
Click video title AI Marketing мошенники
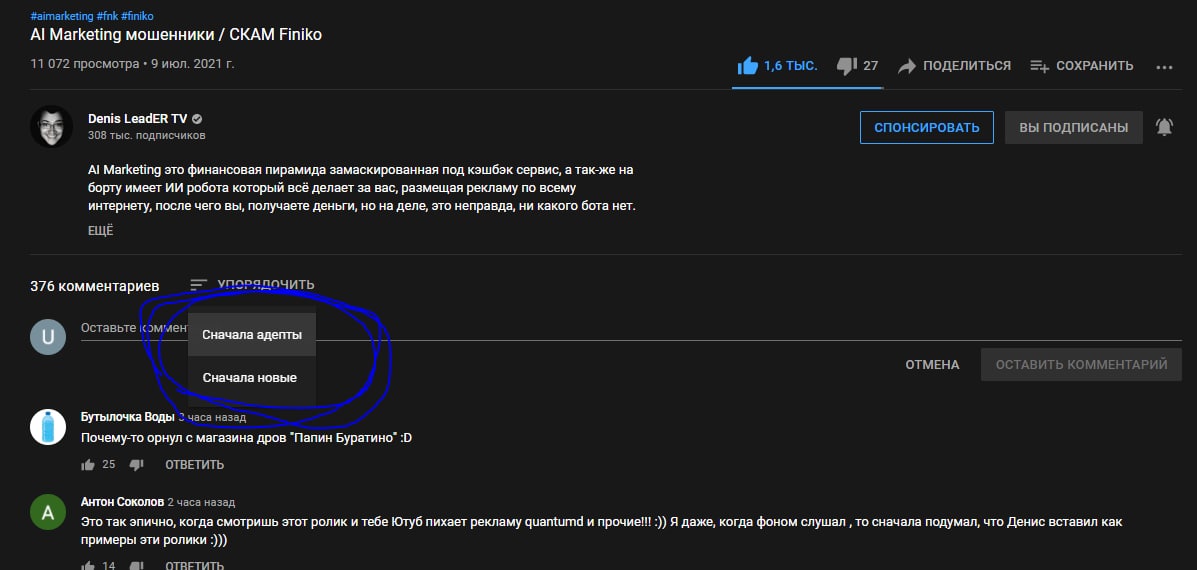point(176,36)
